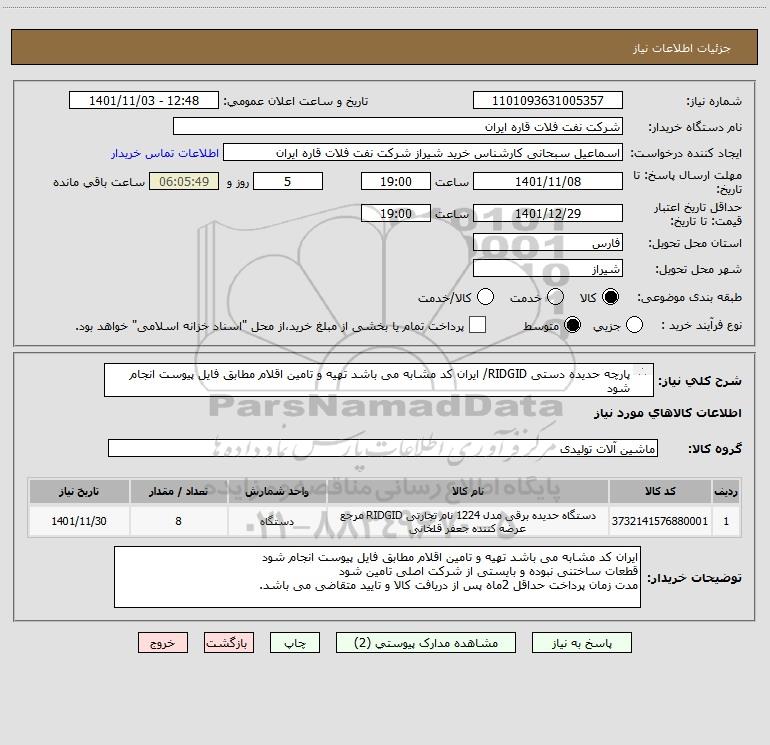Click item code 373214157688​0001 cell

pyautogui.click(x=660, y=521)
